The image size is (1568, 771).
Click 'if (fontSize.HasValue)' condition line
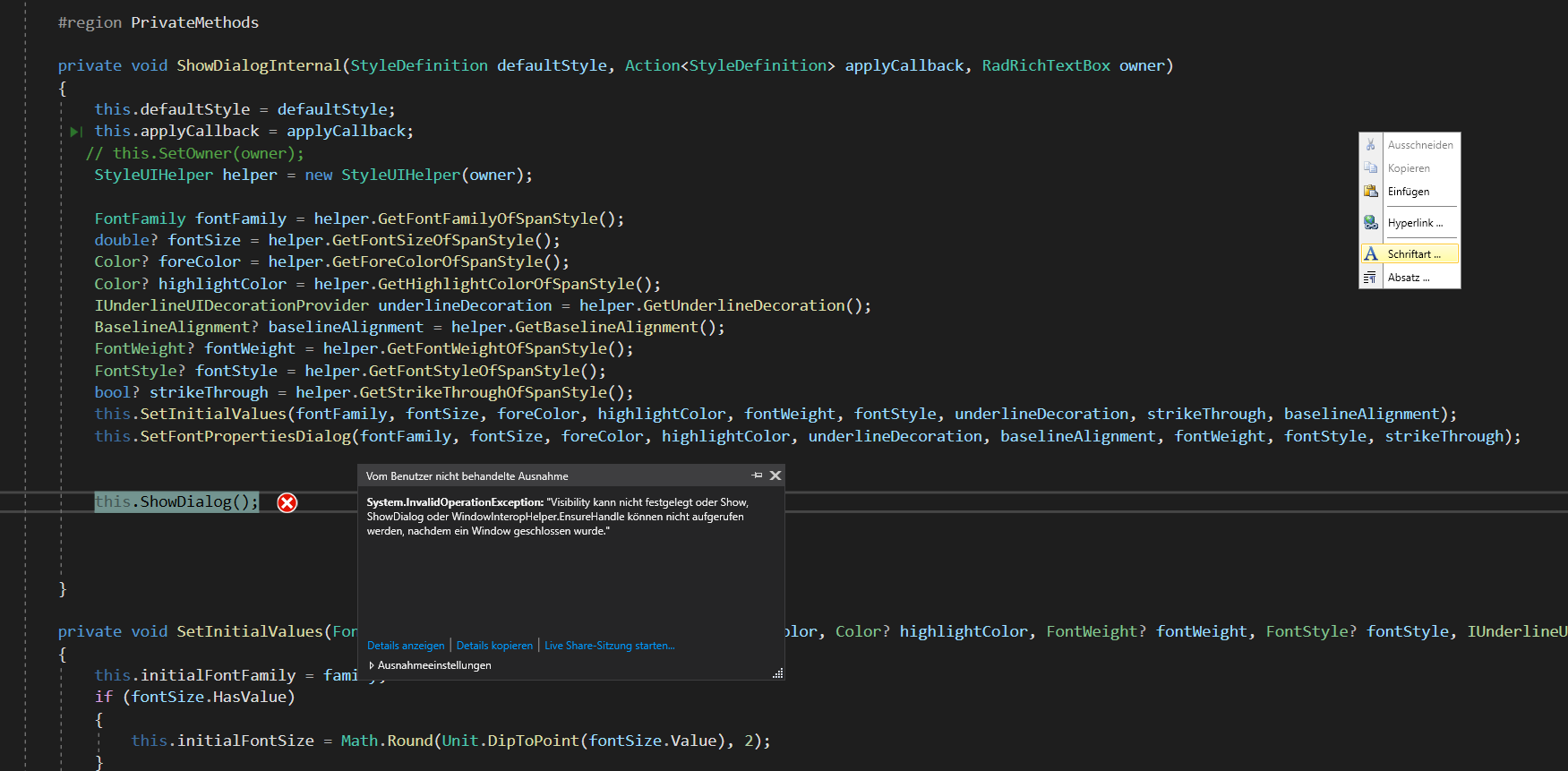click(195, 697)
